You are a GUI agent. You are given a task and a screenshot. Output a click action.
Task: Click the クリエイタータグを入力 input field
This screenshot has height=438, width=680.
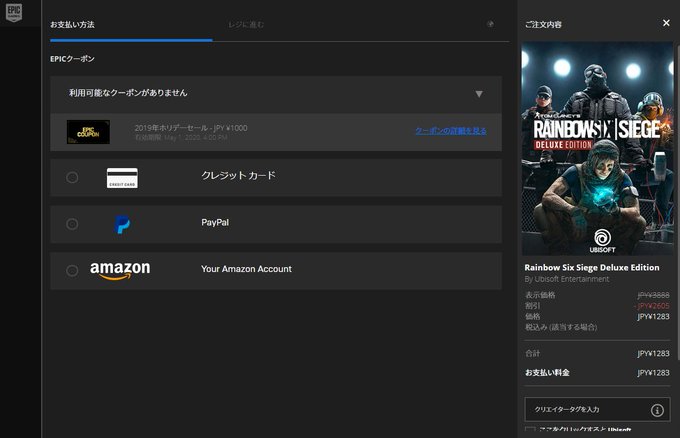coord(597,409)
